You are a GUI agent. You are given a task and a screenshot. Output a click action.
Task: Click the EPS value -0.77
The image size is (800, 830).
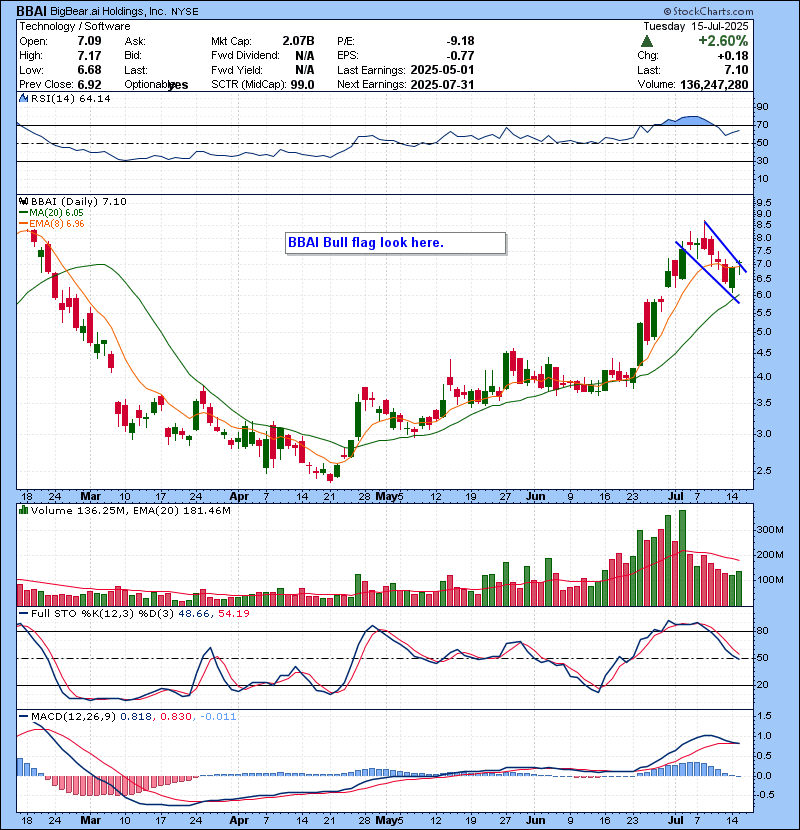click(460, 56)
